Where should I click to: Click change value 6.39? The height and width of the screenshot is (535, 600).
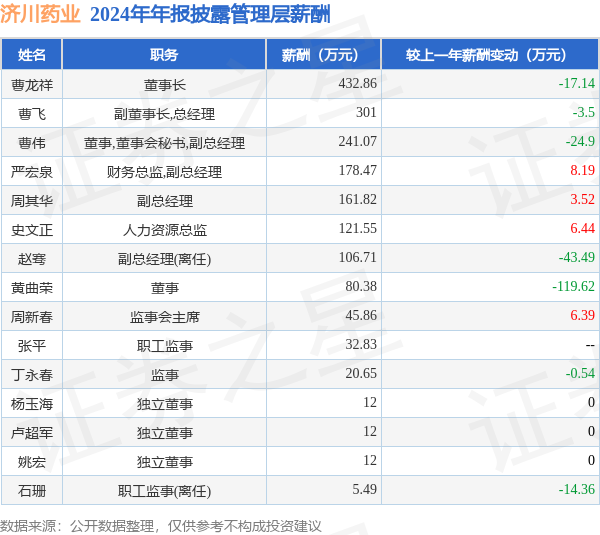(x=582, y=315)
